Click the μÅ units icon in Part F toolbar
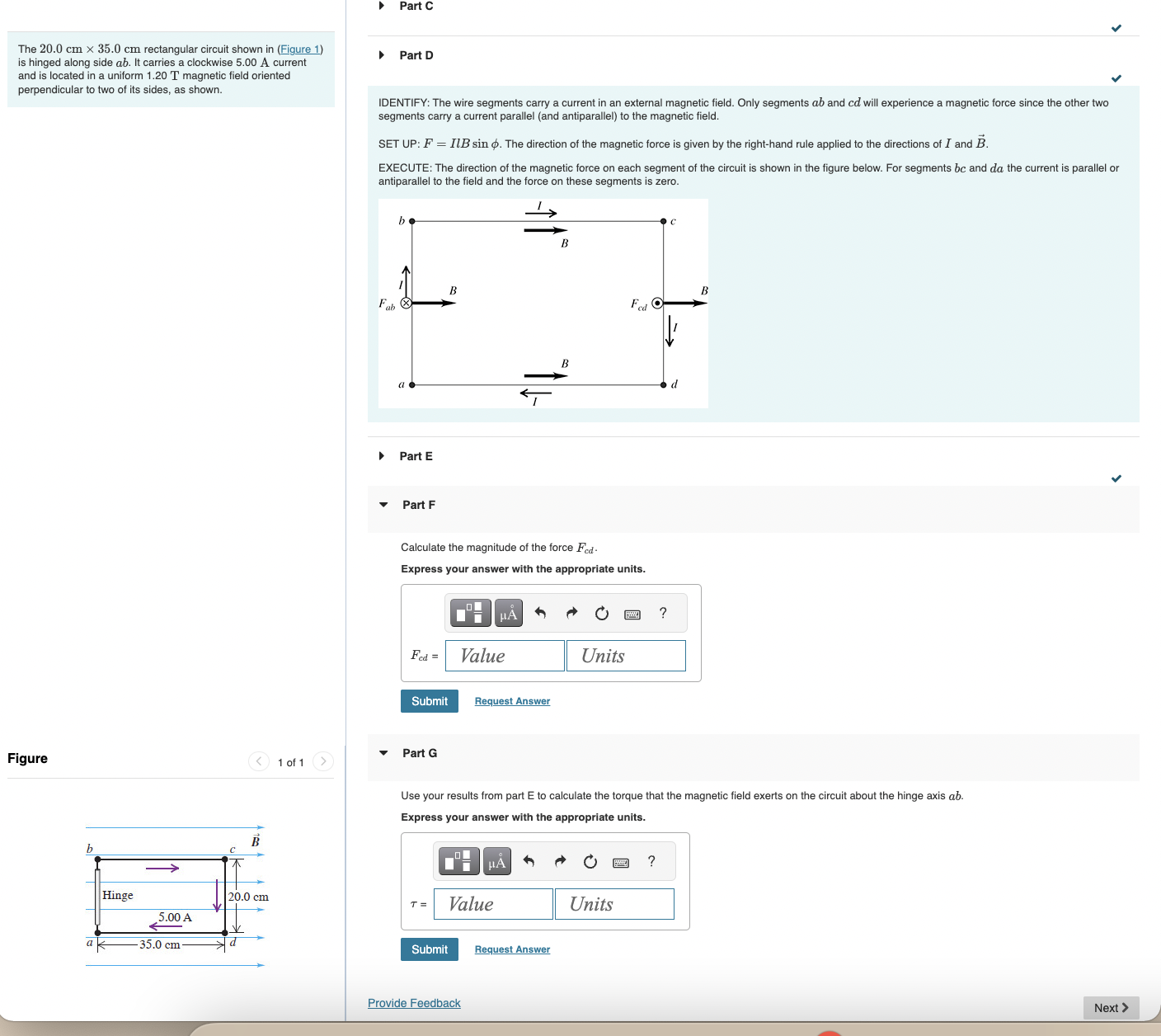Viewport: 1161px width, 1036px height. coord(507,612)
